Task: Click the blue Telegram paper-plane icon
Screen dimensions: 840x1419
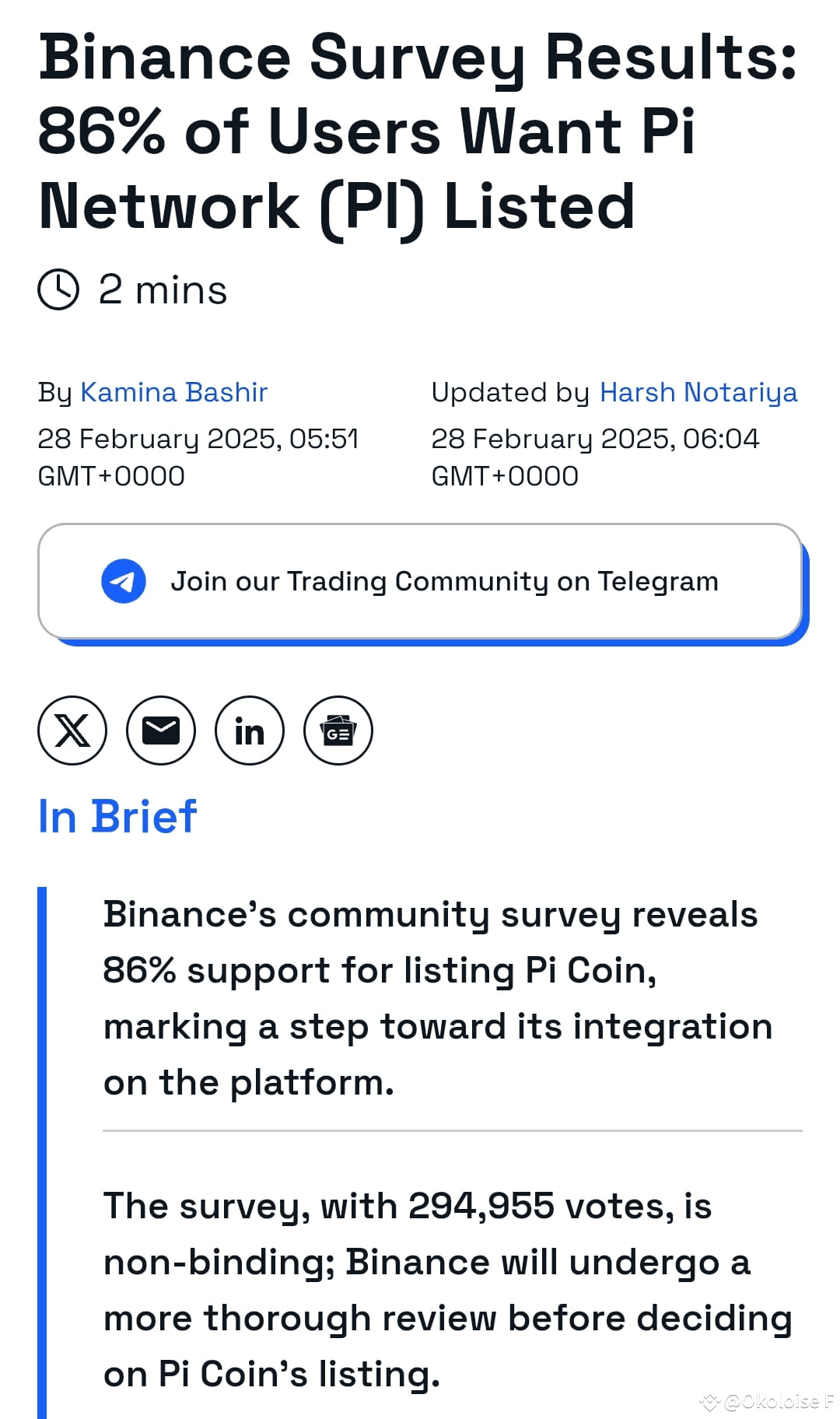Action: click(x=124, y=581)
